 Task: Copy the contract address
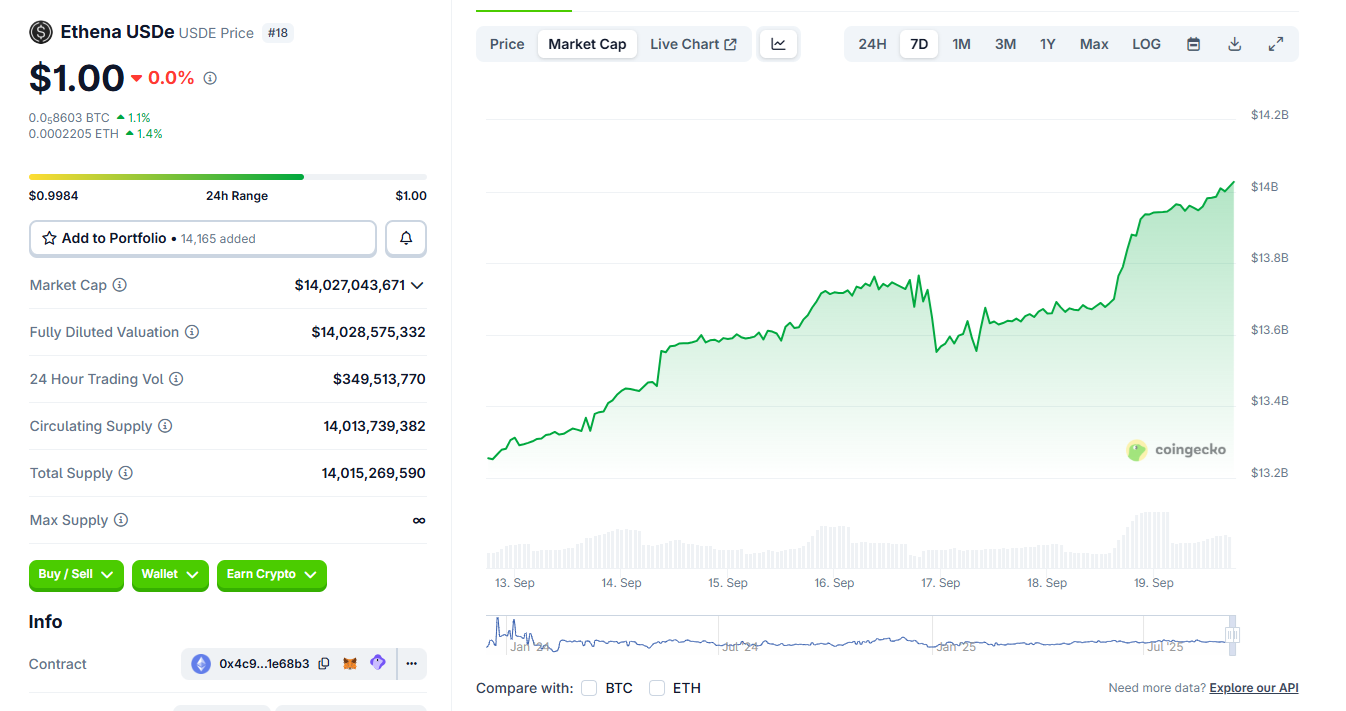(x=324, y=664)
